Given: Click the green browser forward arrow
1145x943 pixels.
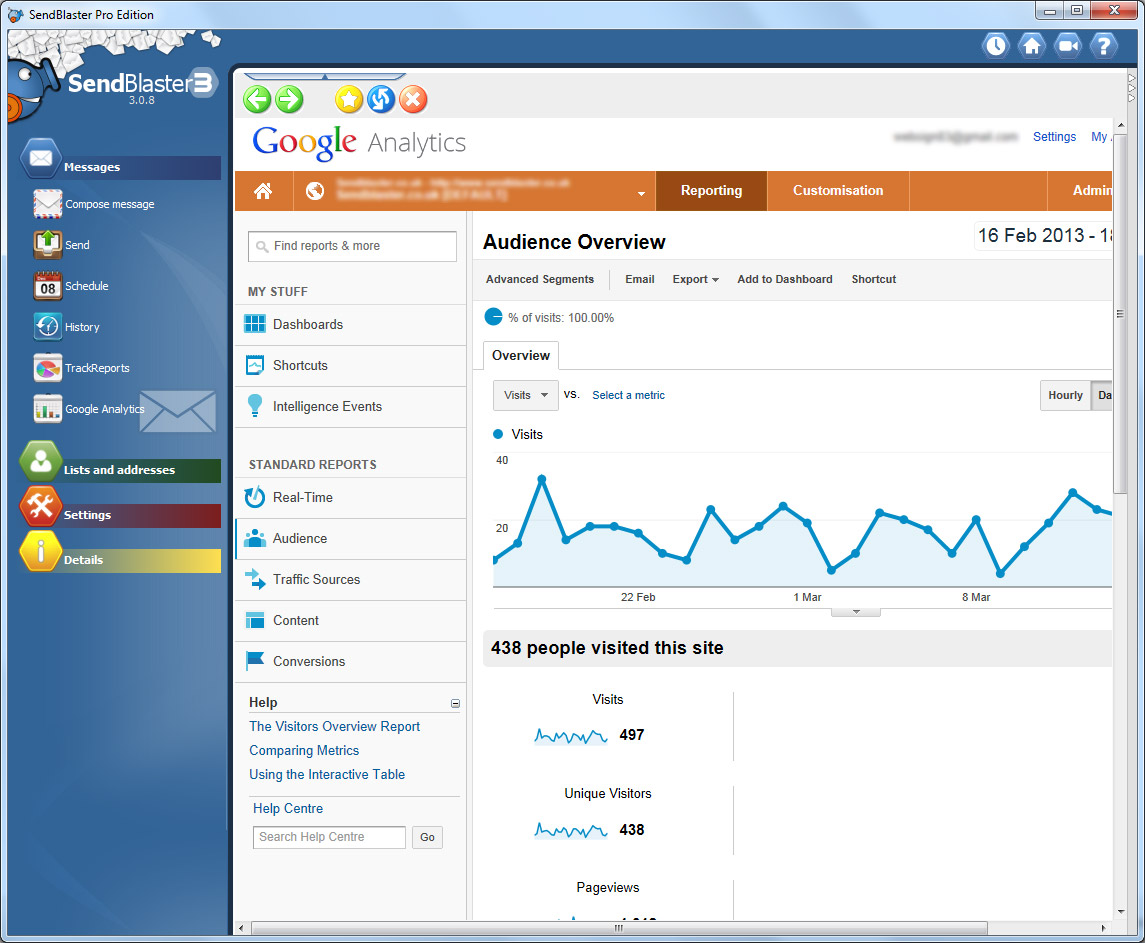Looking at the screenshot, I should click(x=289, y=99).
